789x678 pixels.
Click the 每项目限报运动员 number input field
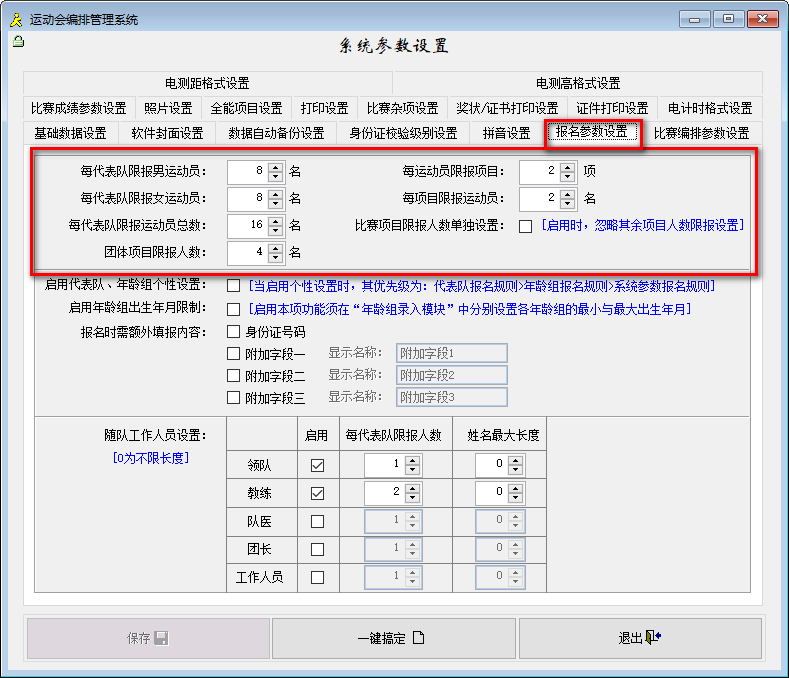(540, 198)
